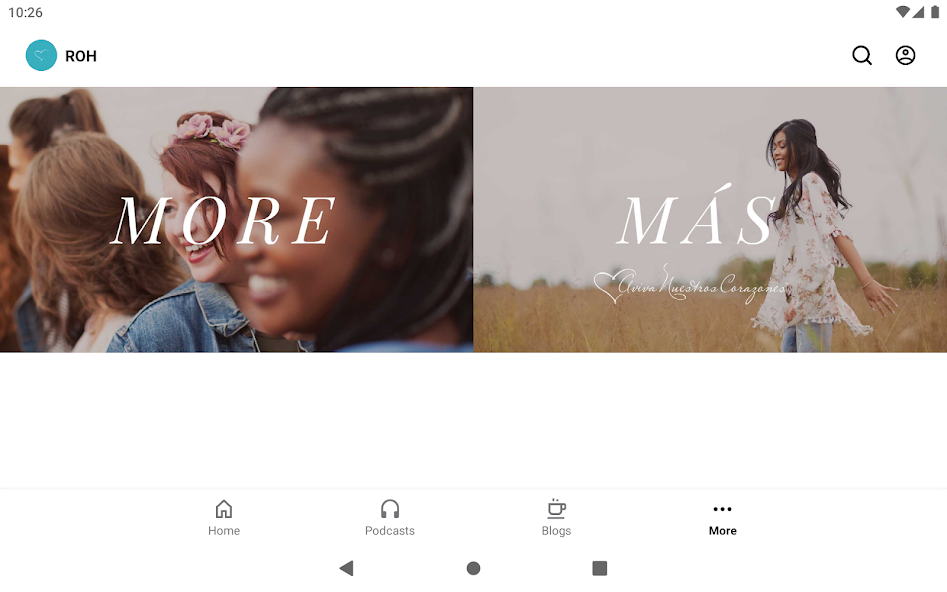Image resolution: width=947 pixels, height=592 pixels.
Task: Tap the house icon in bottom navigation
Action: [x=224, y=509]
